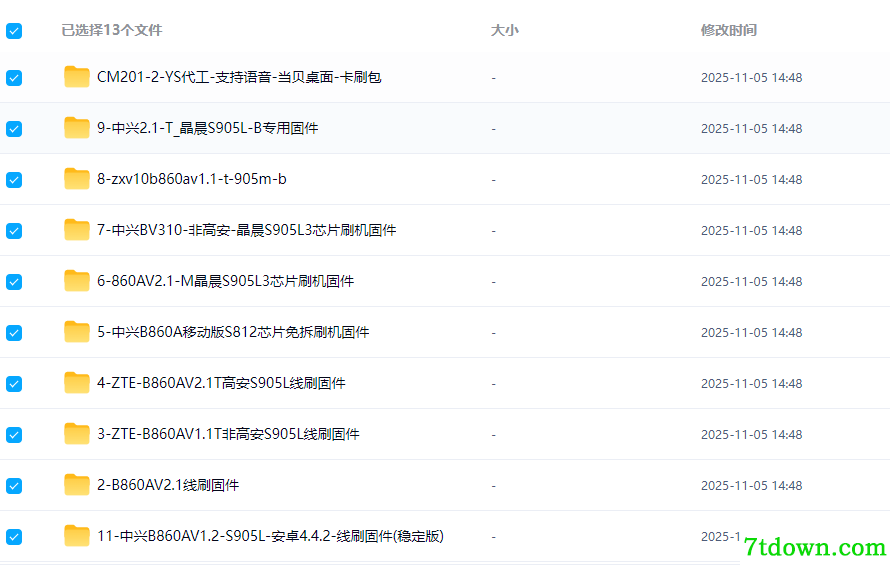This screenshot has height=566, width=890.
Task: Open 2-B860AV2.1线刷固件 folder name
Action: 168,485
